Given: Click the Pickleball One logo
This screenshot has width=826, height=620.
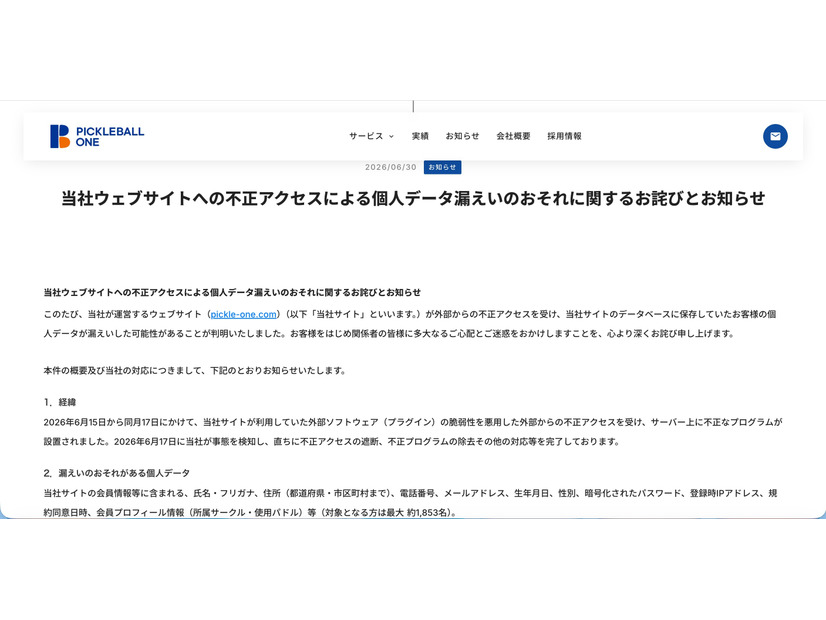Looking at the screenshot, I should click(97, 136).
